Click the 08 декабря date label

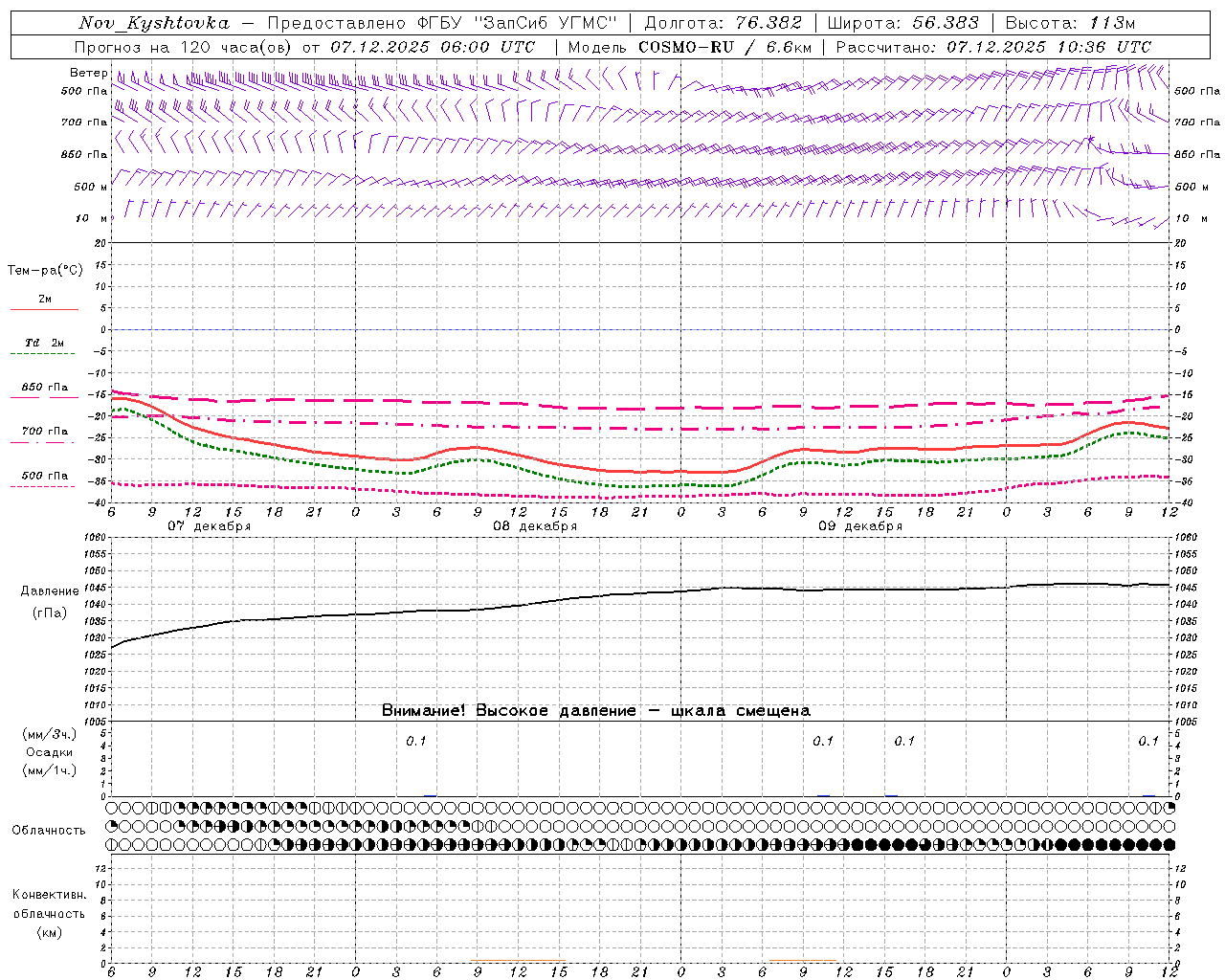(x=535, y=526)
